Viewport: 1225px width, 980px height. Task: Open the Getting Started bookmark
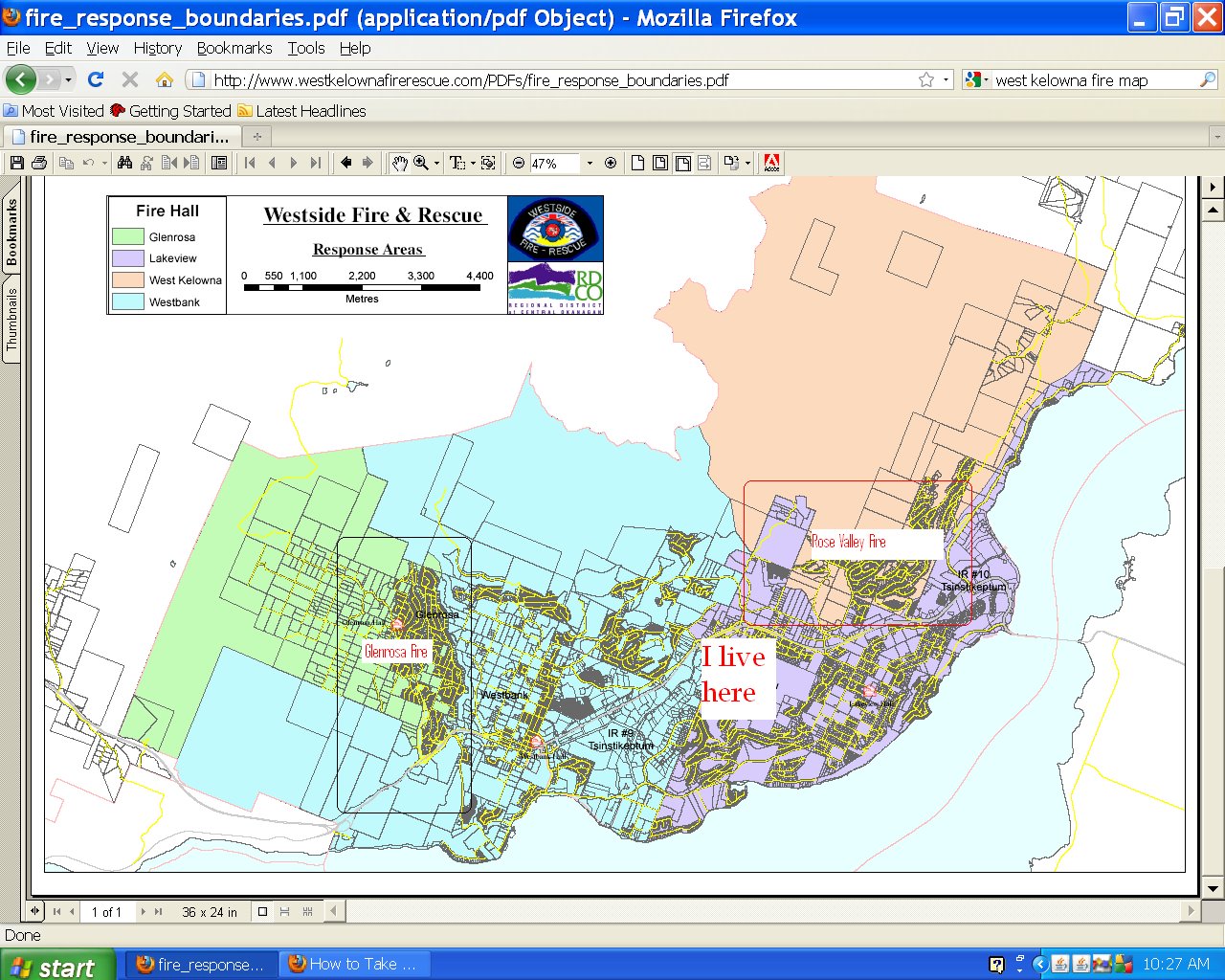[x=170, y=111]
